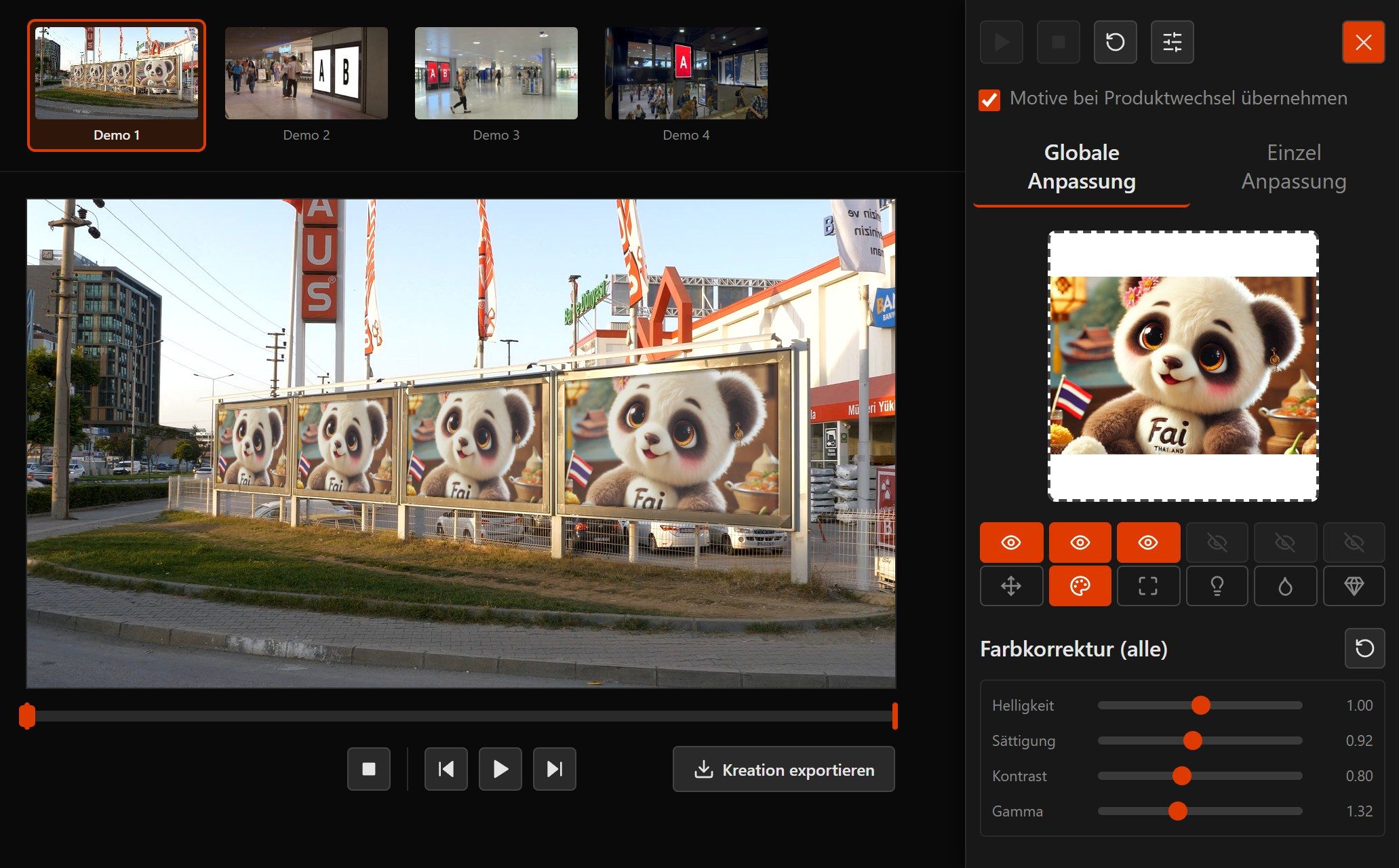Viewport: 1399px width, 868px height.
Task: Adjust the Helligkeit slider
Action: tap(1200, 705)
